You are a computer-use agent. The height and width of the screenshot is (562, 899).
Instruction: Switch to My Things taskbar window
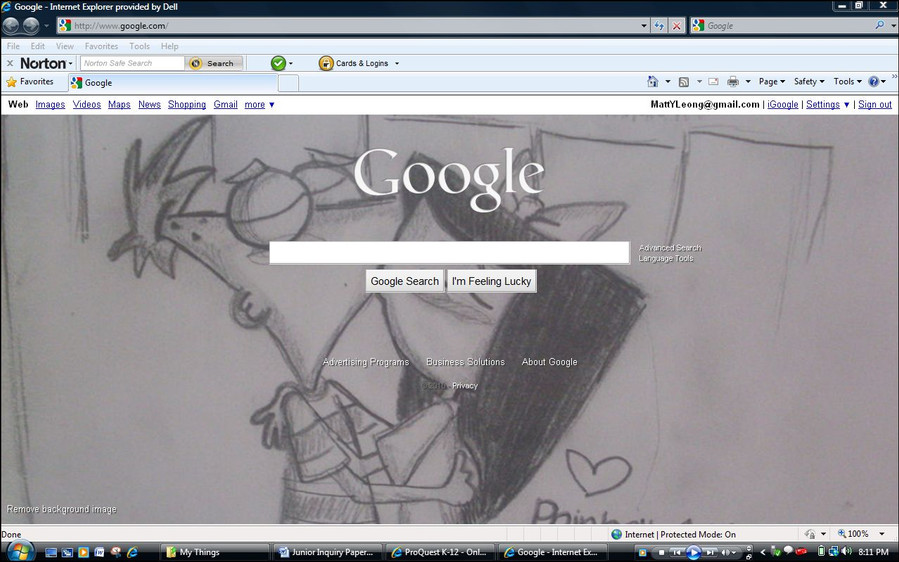(214, 552)
